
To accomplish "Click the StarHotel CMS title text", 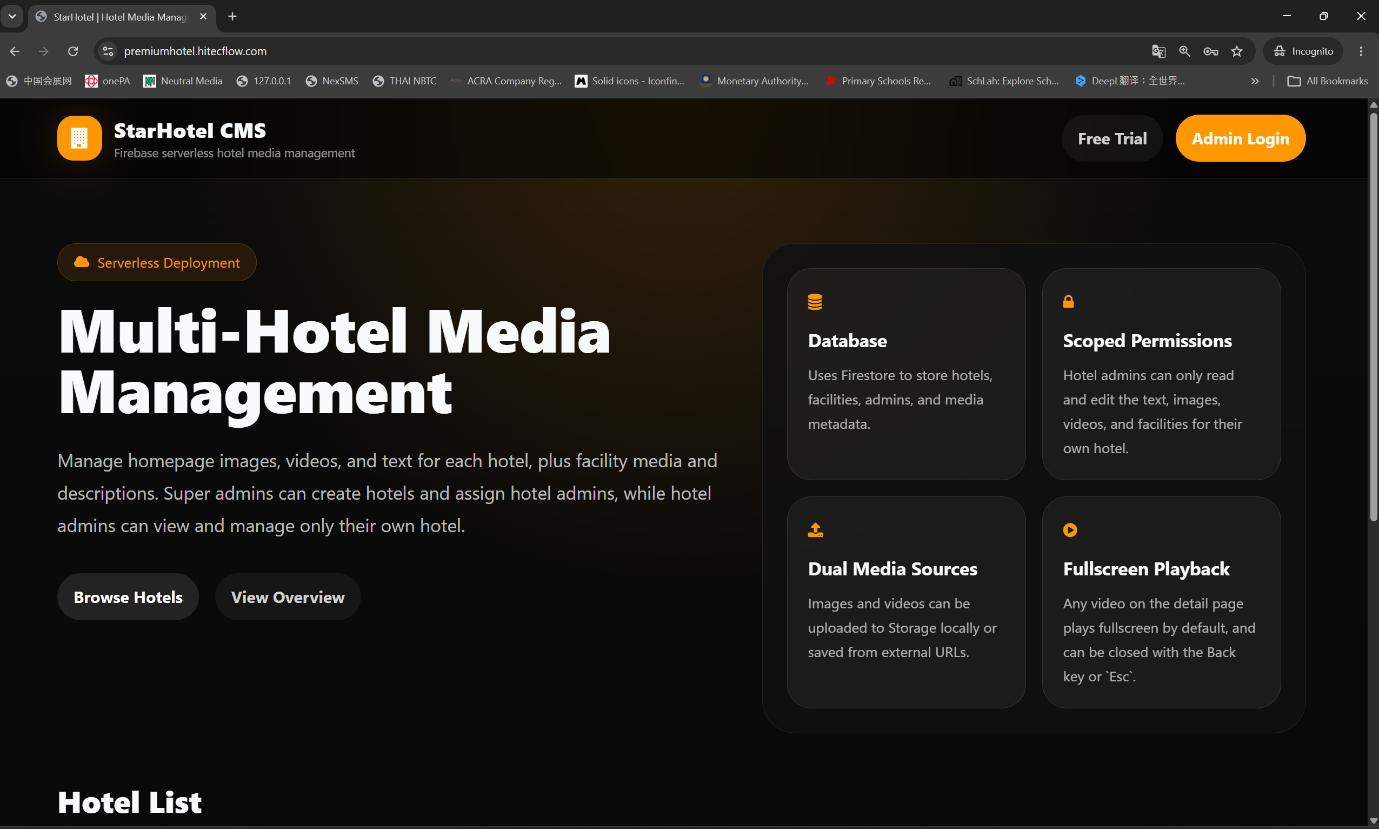I will [190, 131].
